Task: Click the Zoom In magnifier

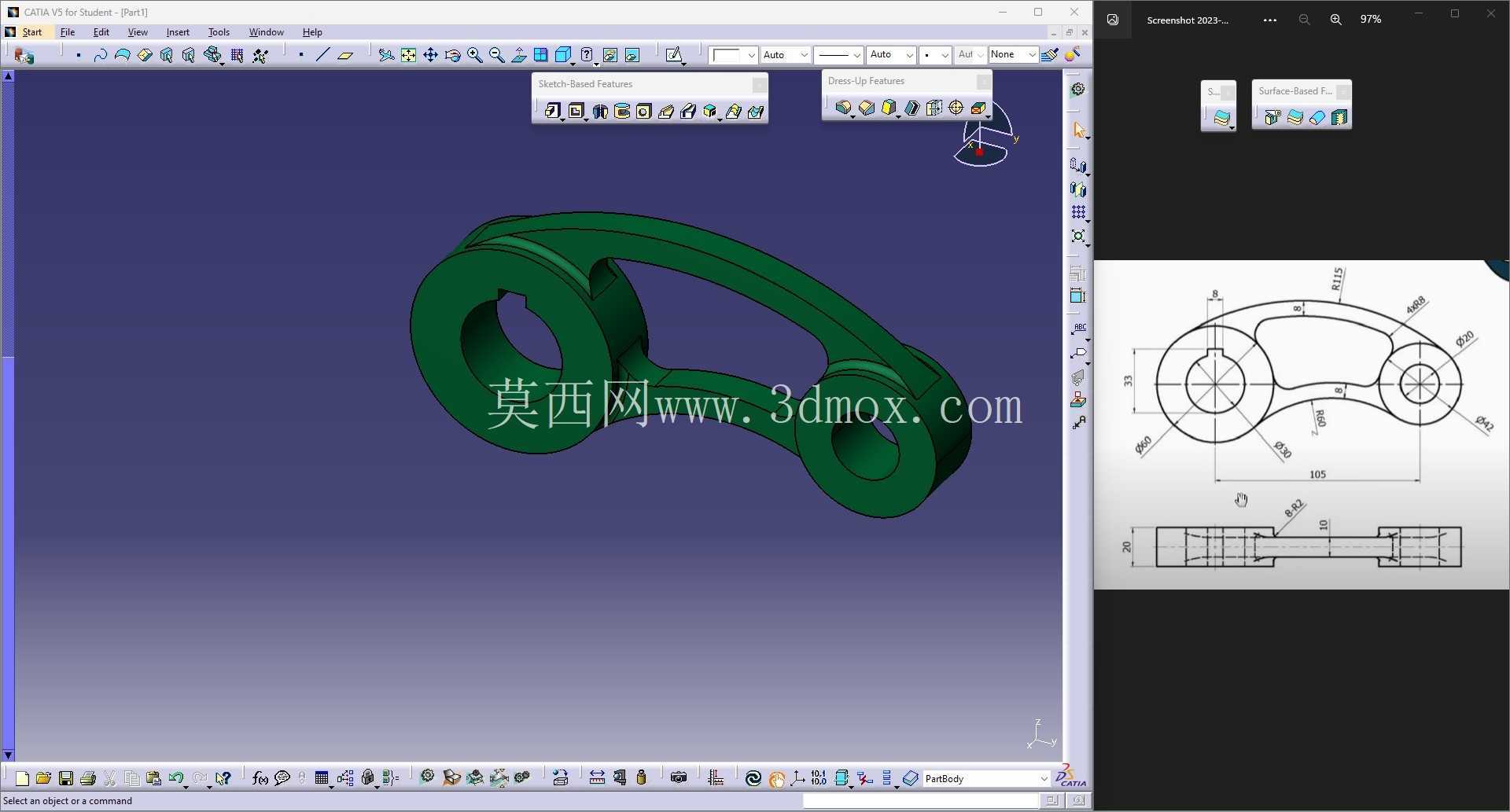Action: tap(474, 55)
